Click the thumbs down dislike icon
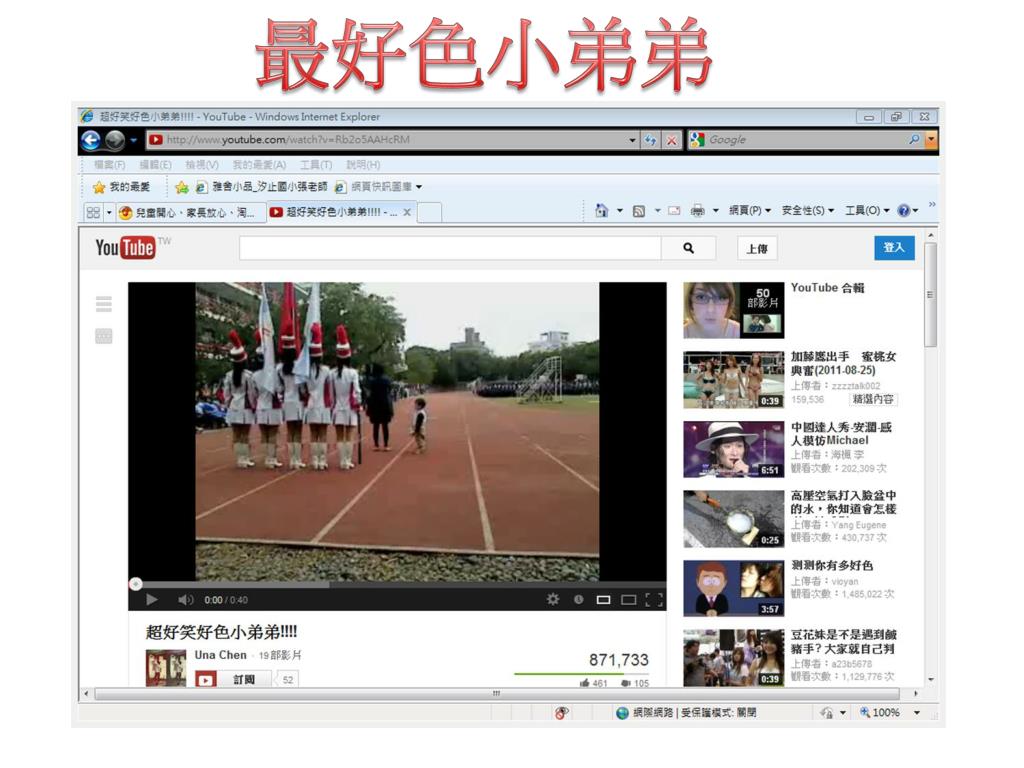Viewport: 1024px width, 768px height. pyautogui.click(x=626, y=683)
